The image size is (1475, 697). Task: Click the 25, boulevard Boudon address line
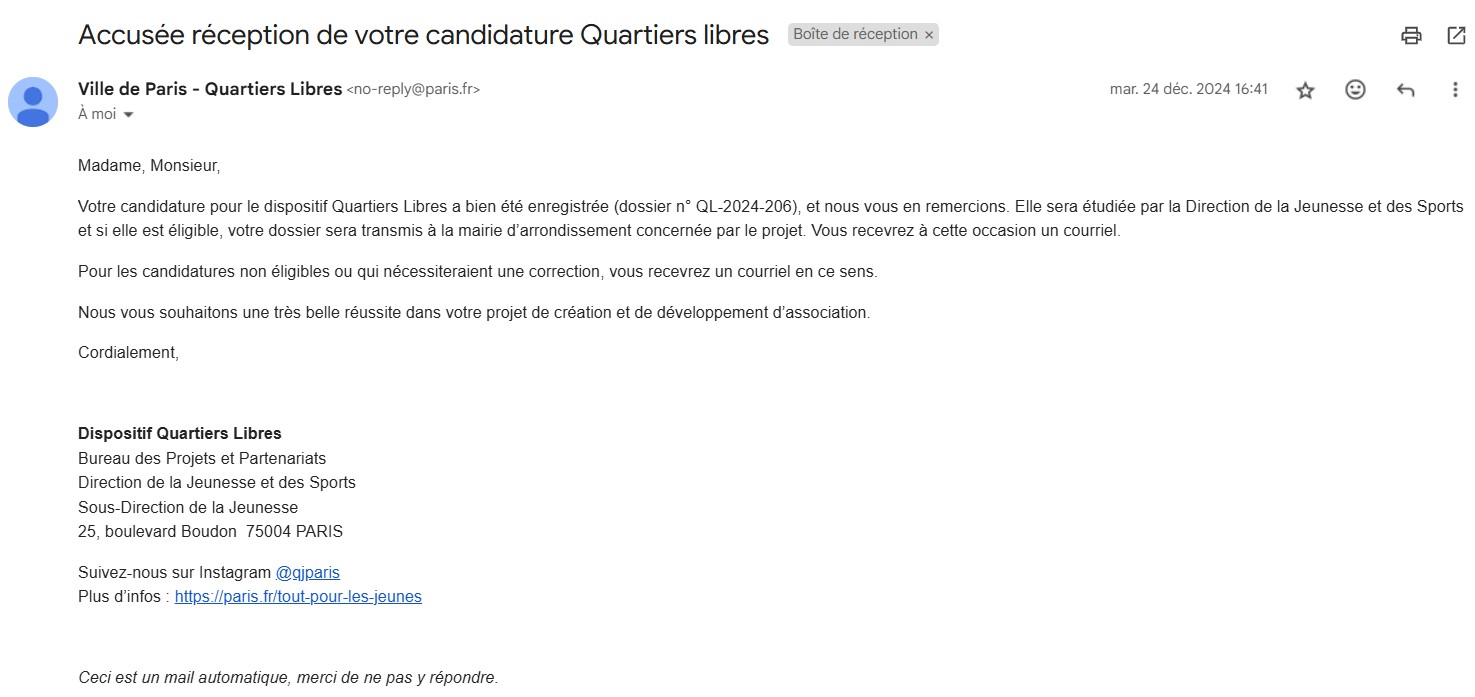pos(210,532)
